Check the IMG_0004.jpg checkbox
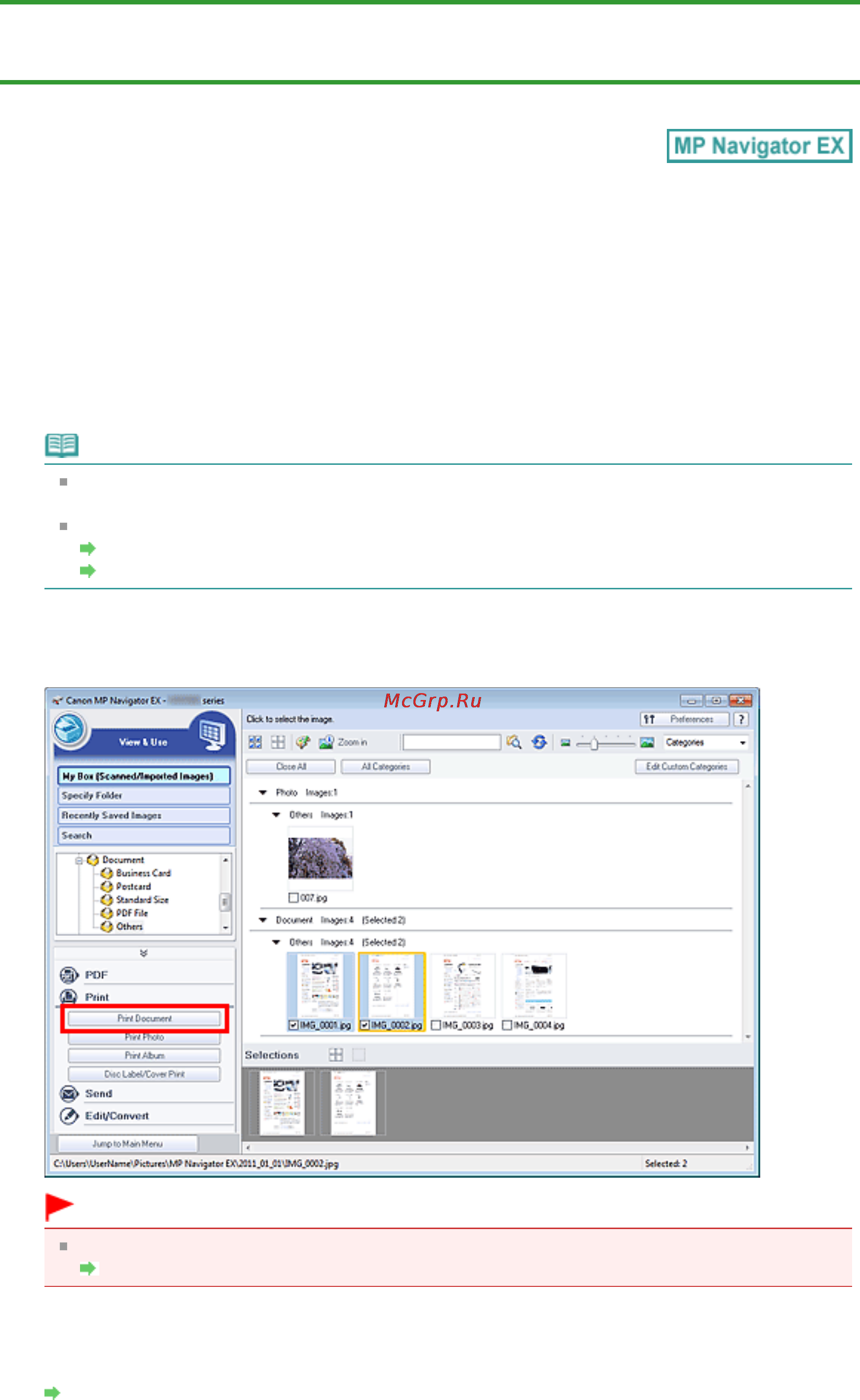The image size is (860, 1400). click(507, 1025)
